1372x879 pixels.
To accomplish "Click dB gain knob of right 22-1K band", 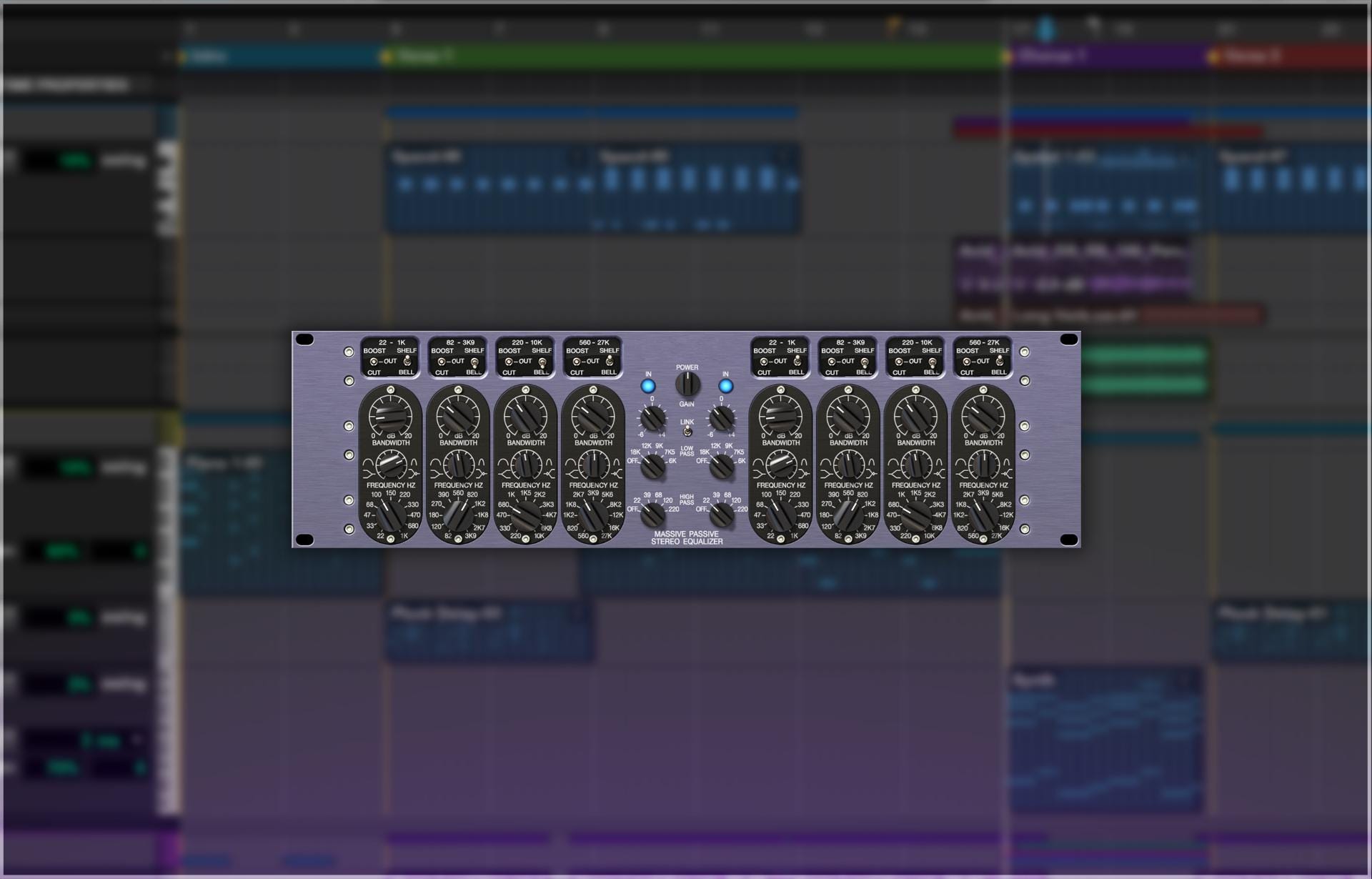I will 780,415.
